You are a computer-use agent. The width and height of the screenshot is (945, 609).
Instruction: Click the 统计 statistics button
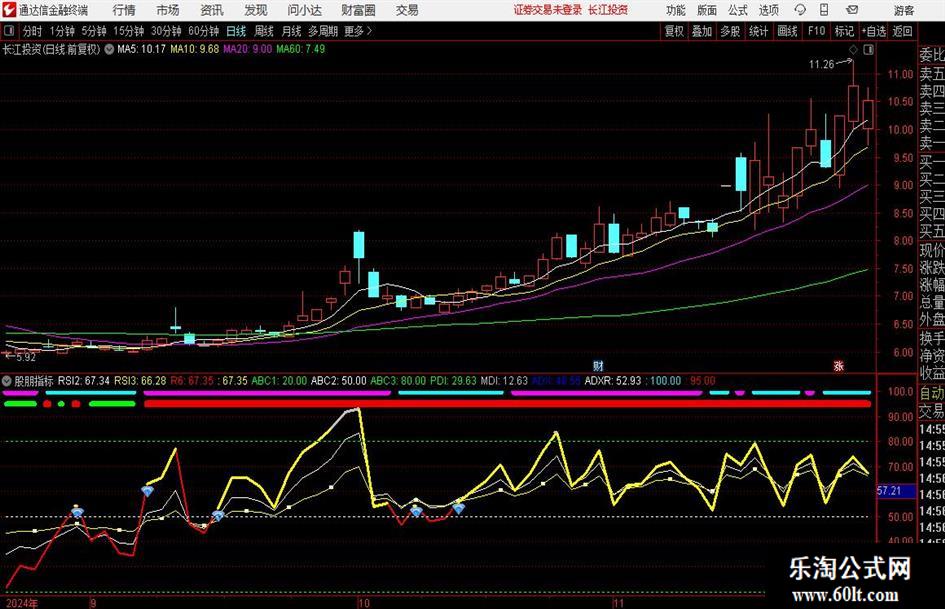click(x=758, y=31)
